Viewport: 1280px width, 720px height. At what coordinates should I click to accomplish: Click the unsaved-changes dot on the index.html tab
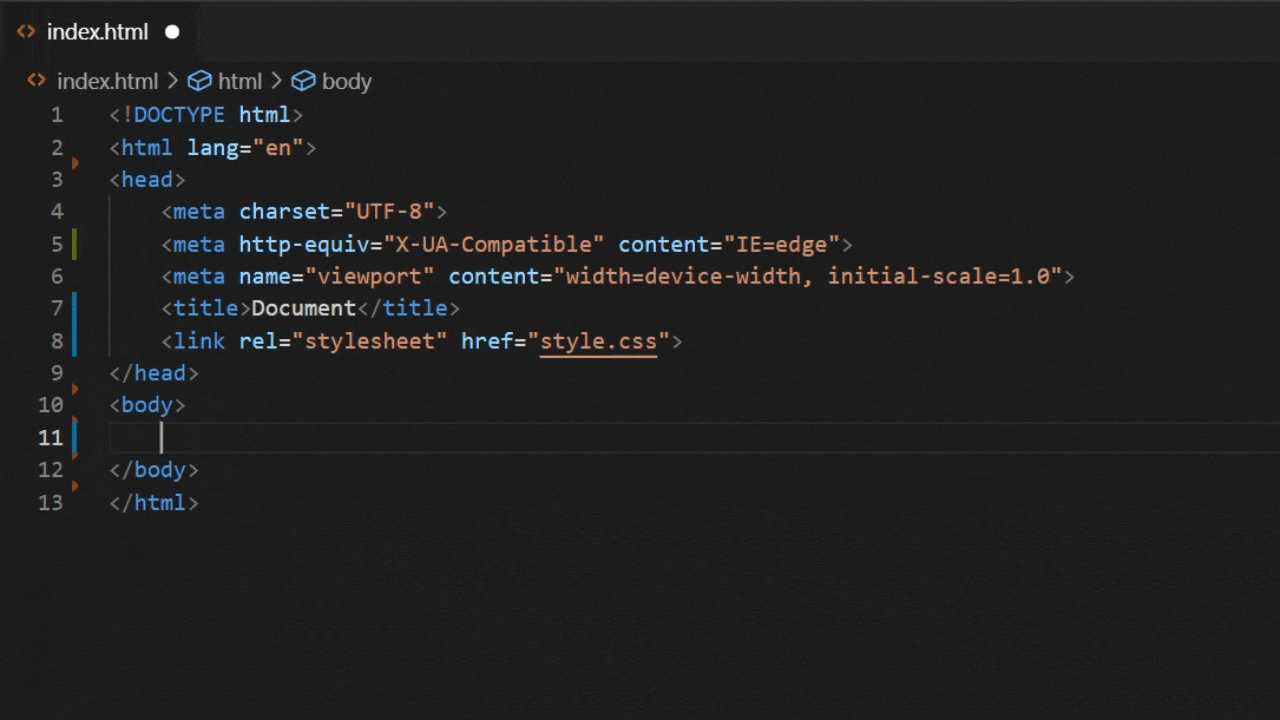click(172, 32)
